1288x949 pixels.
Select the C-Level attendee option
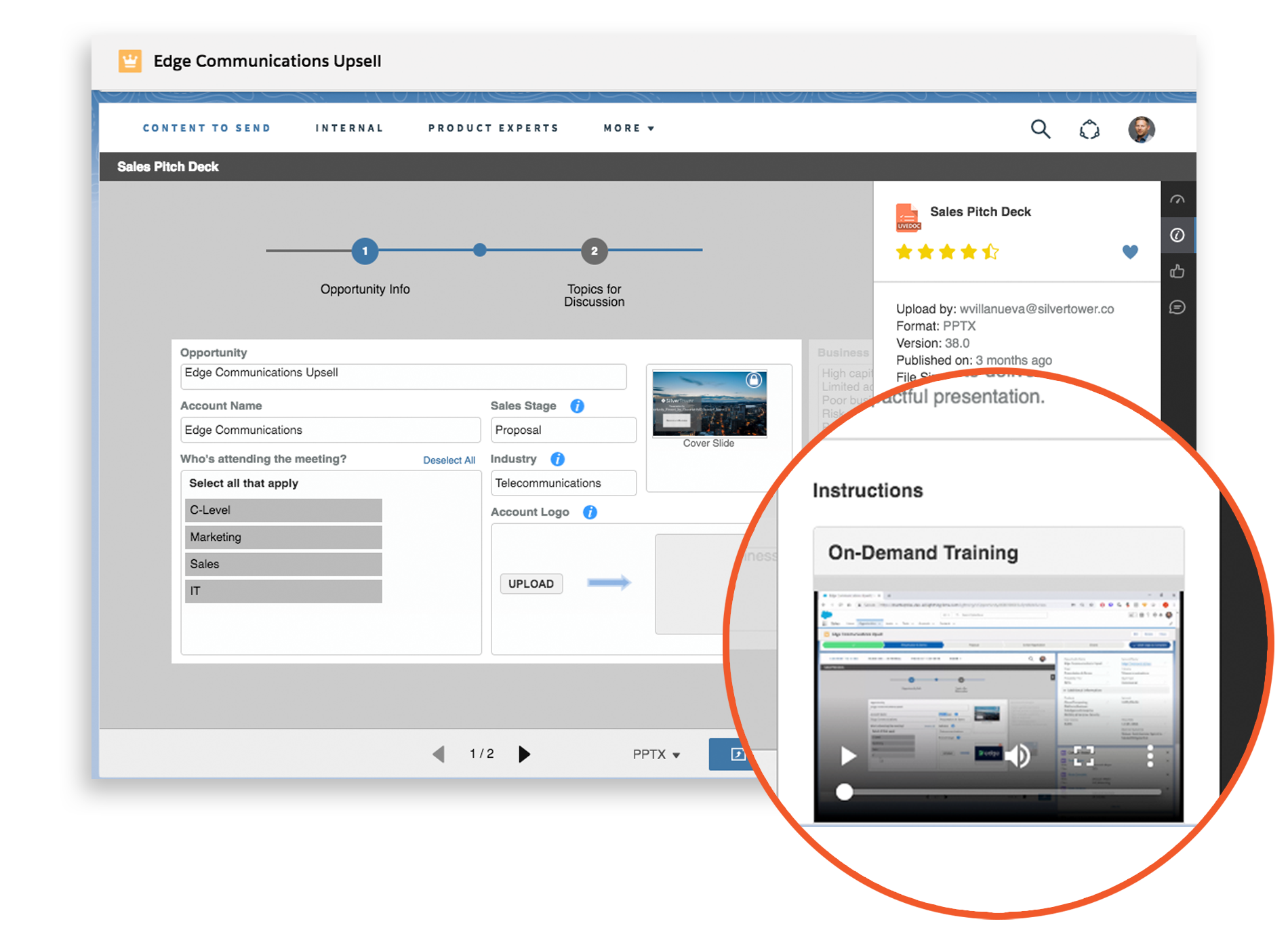click(283, 510)
